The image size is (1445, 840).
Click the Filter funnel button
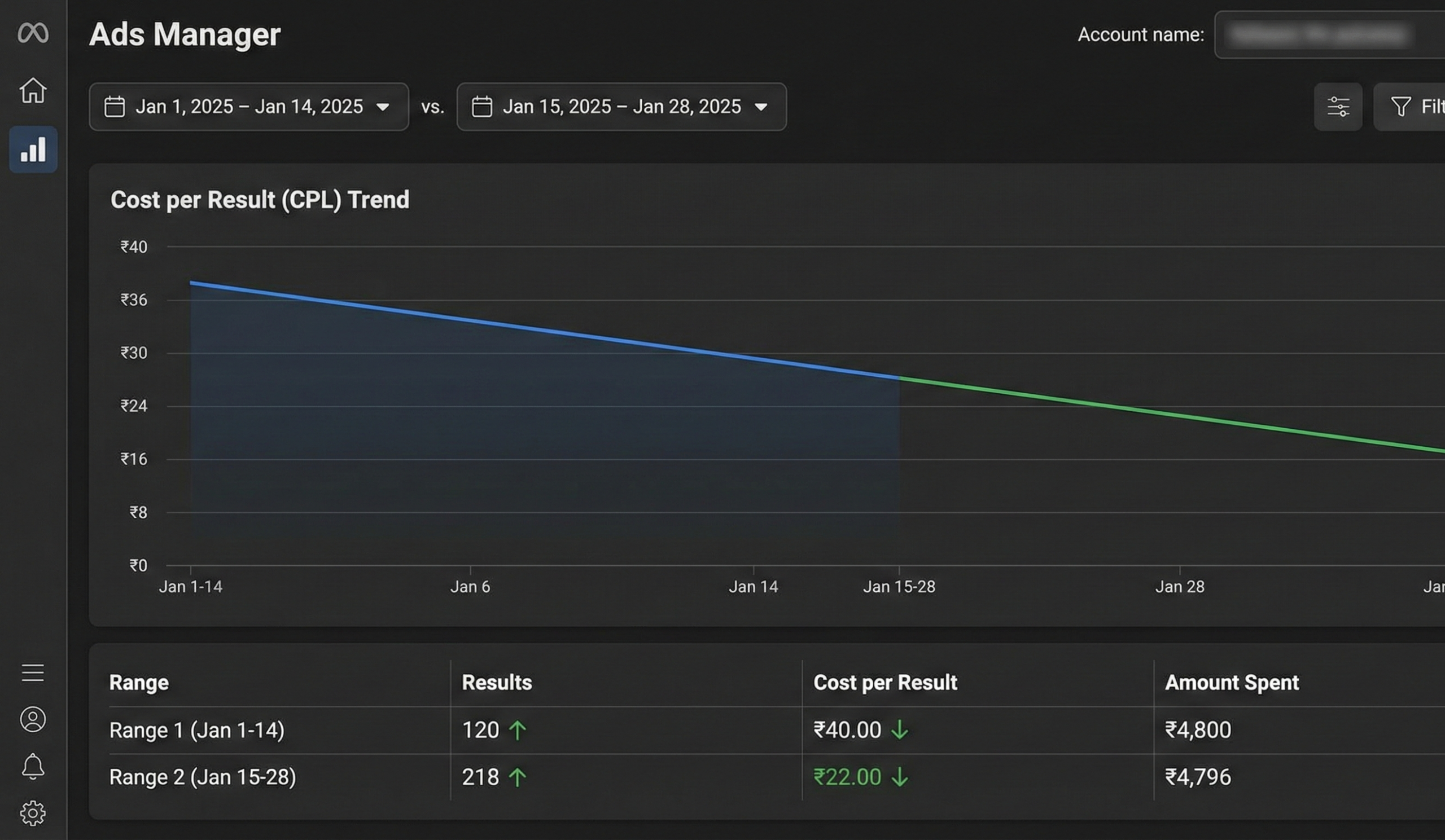tap(1409, 107)
